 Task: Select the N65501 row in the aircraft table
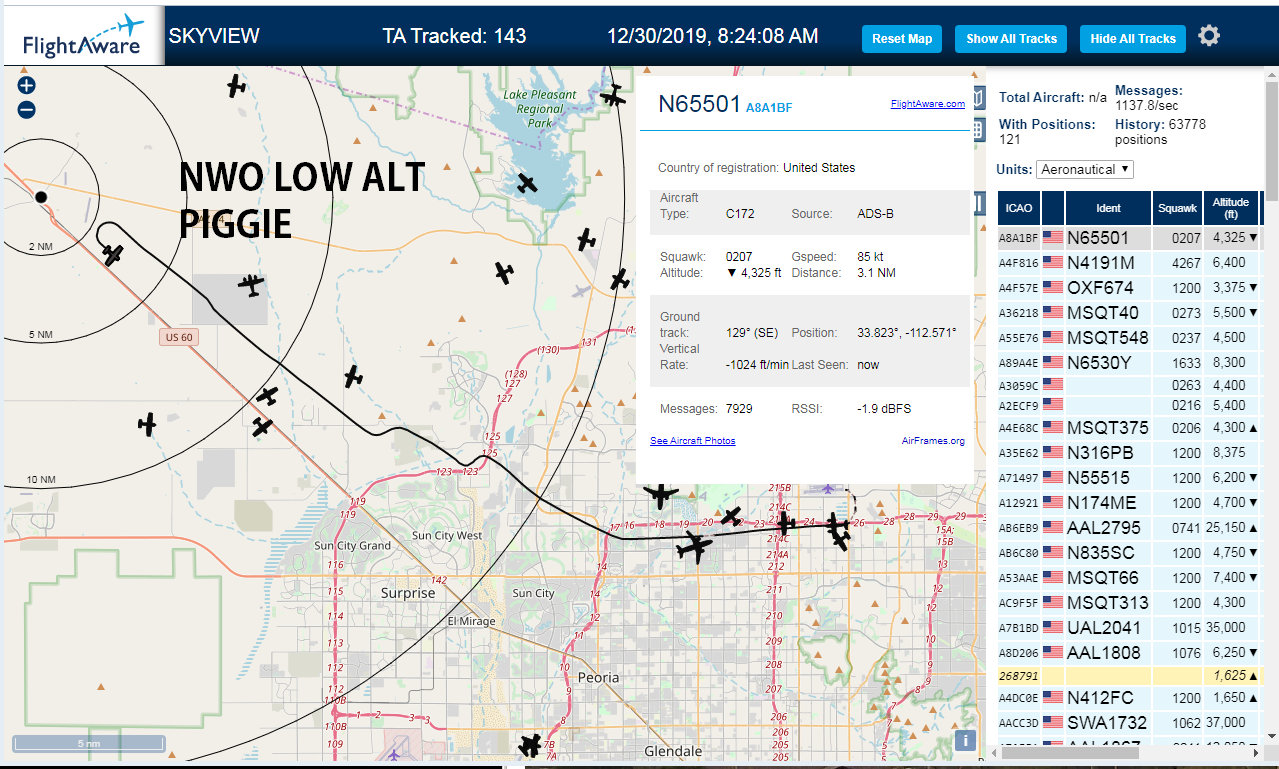pyautogui.click(x=1129, y=238)
